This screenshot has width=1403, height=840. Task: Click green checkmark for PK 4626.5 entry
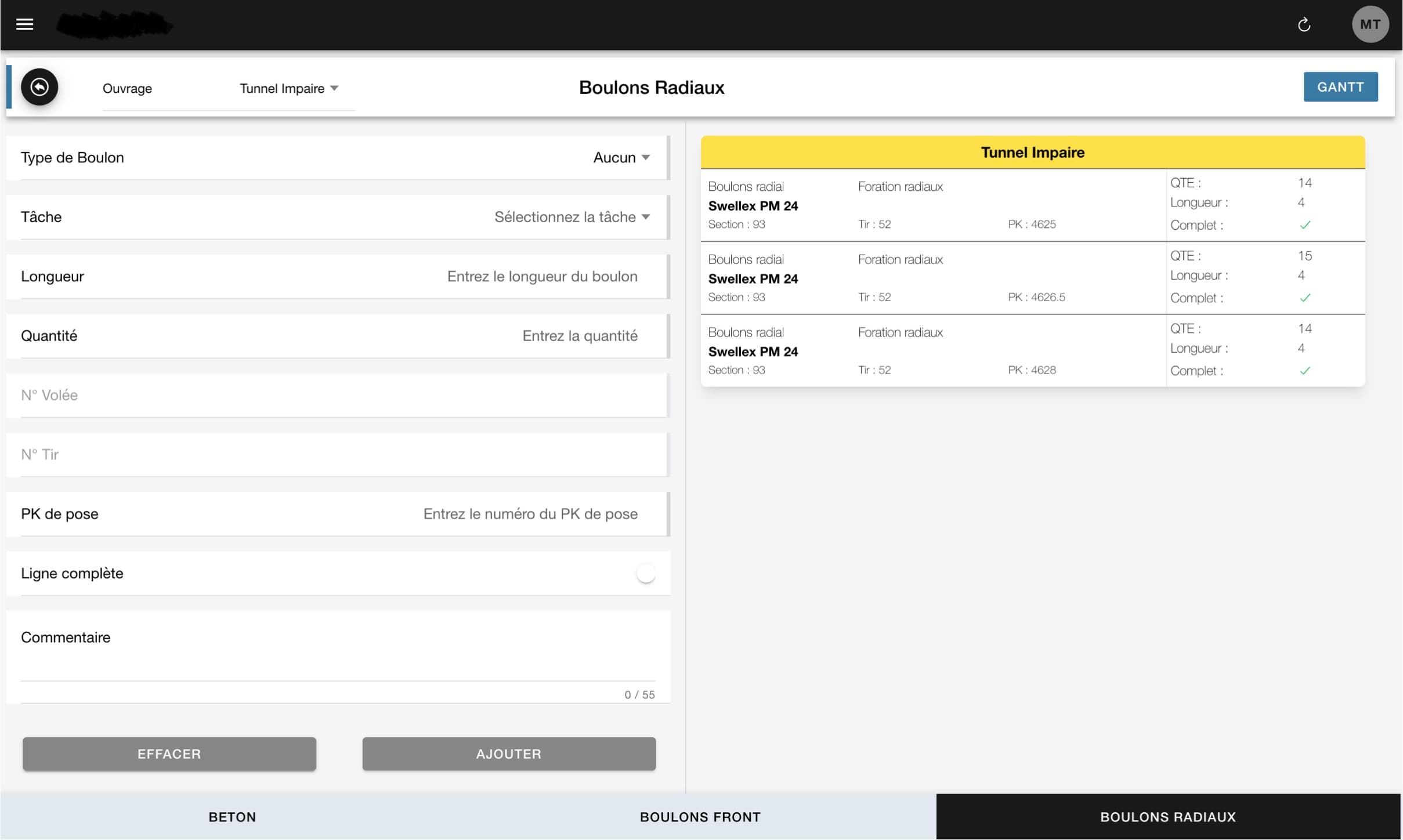(x=1305, y=298)
